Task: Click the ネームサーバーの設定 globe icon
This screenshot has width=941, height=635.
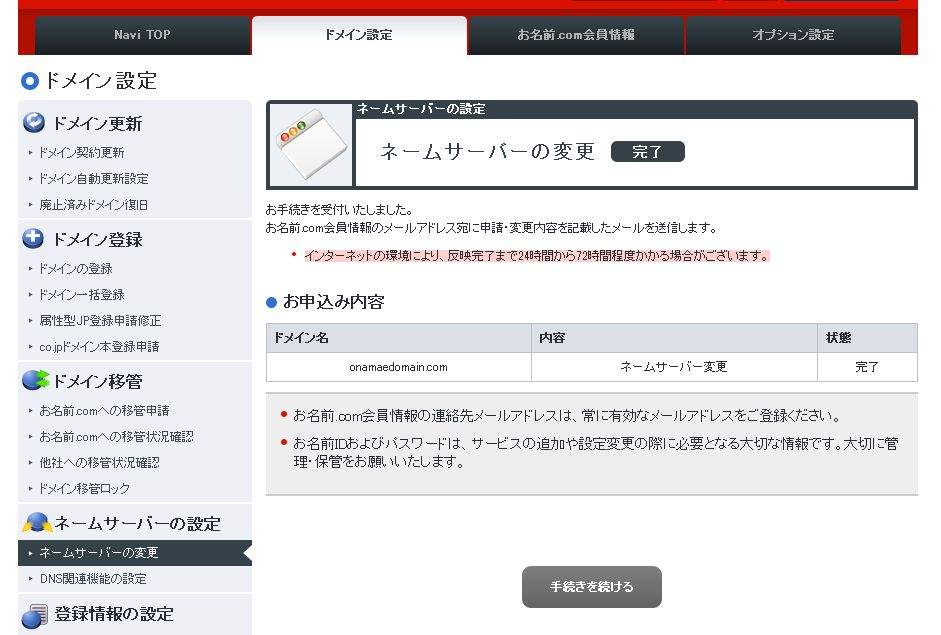Action: pos(37,522)
